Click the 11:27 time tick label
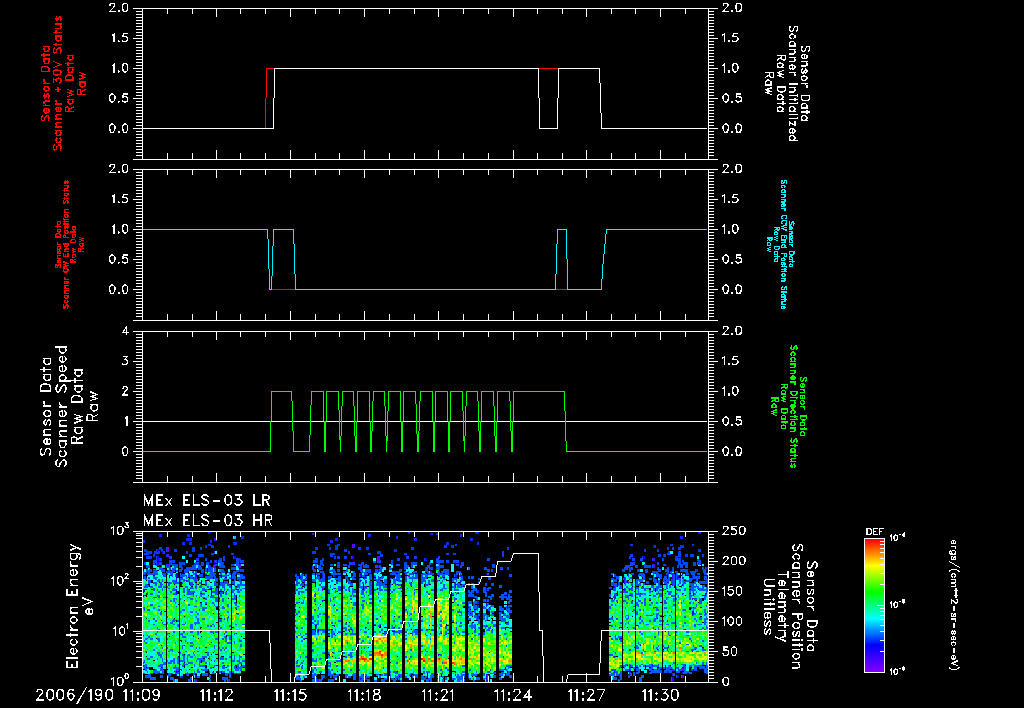The width and height of the screenshot is (1024, 708). (x=588, y=695)
